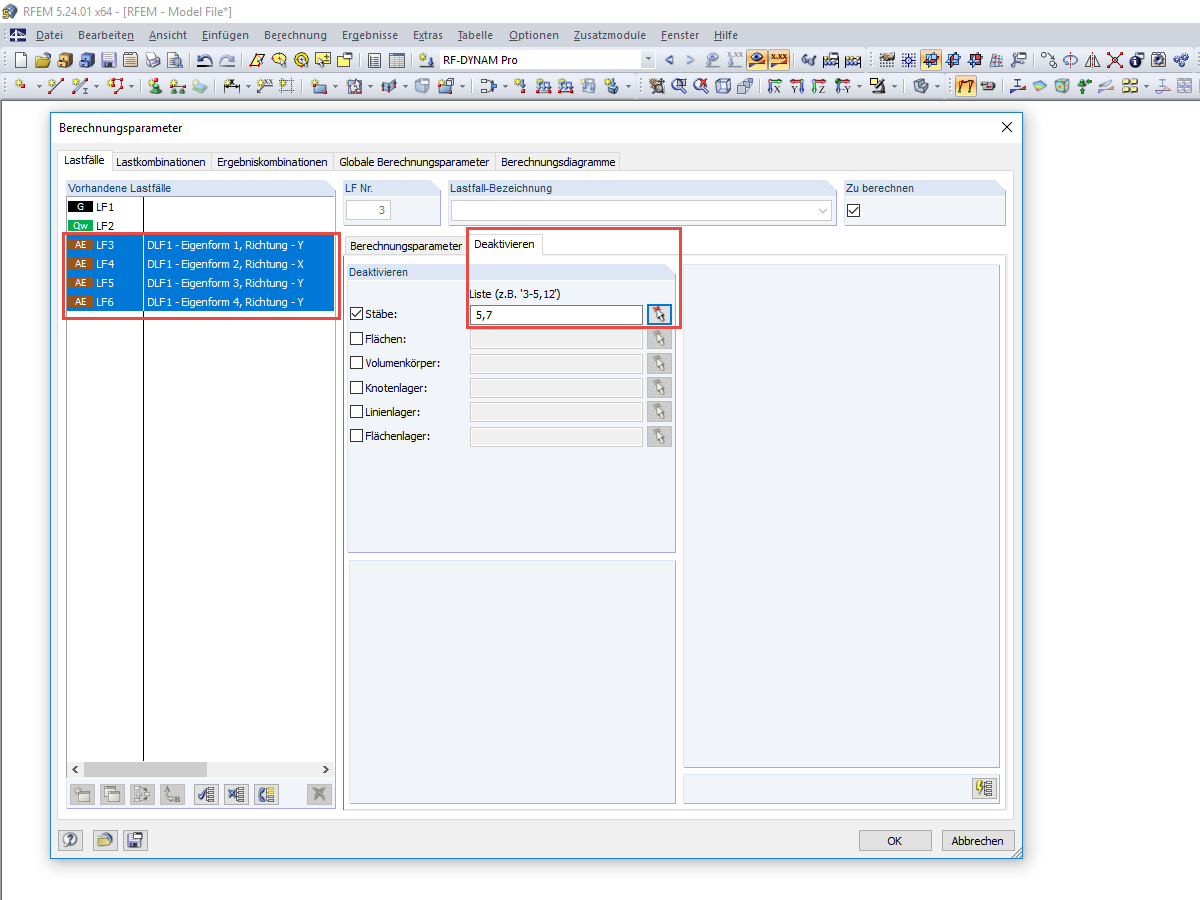Click the Save floppy disk toolbar icon

(x=108, y=60)
